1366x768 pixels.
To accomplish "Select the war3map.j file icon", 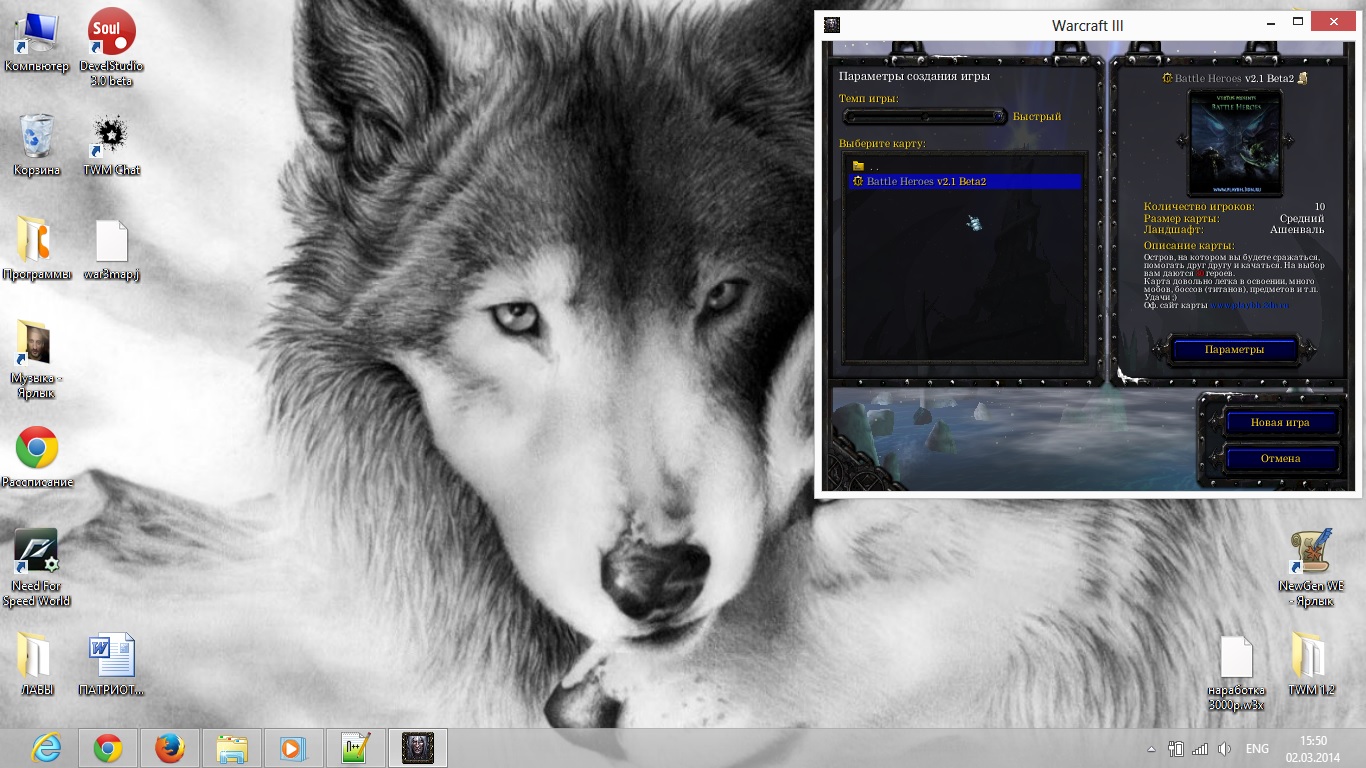I will (111, 243).
